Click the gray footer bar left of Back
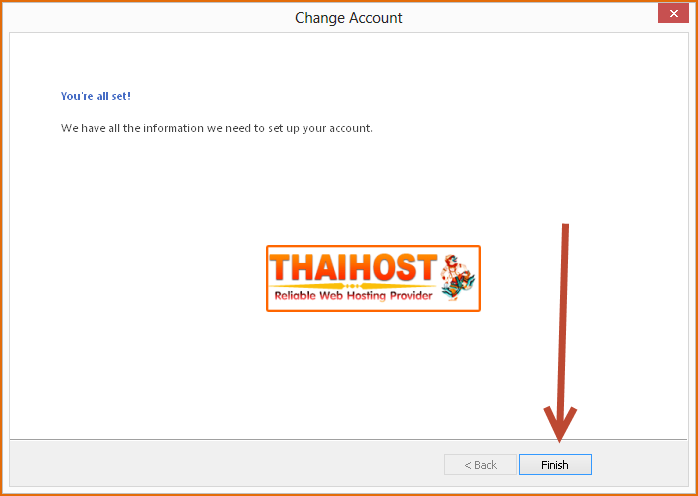This screenshot has height=496, width=698. (x=223, y=464)
